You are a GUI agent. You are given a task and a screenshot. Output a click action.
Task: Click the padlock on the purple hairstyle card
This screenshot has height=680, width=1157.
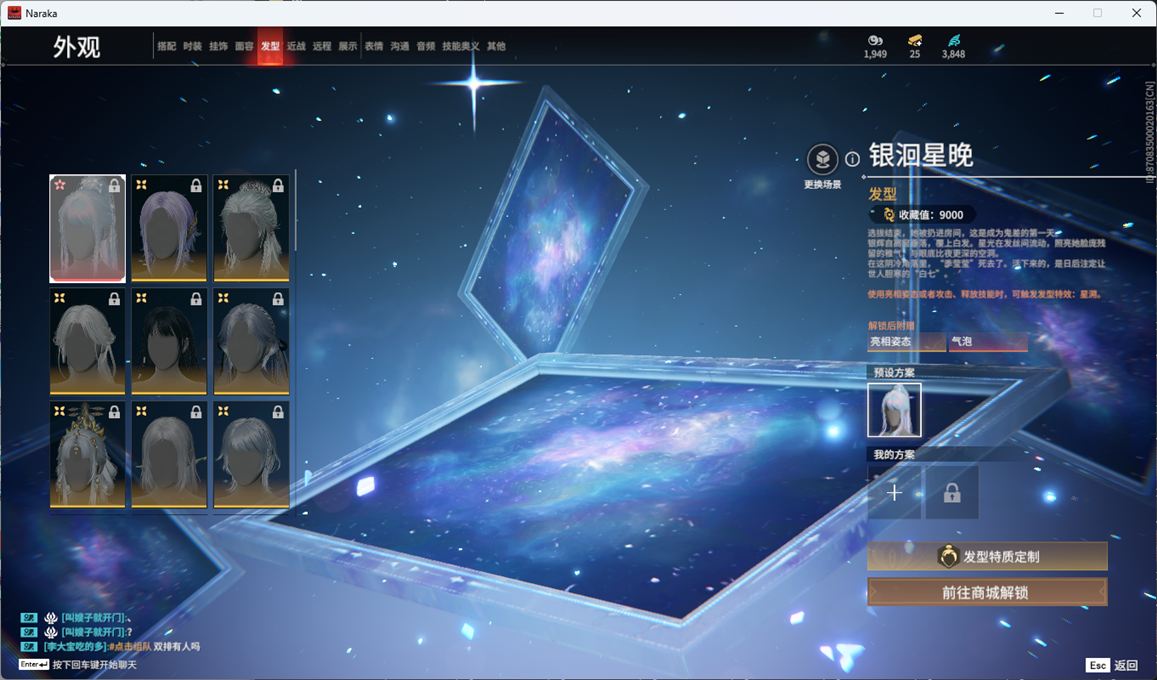pos(196,186)
